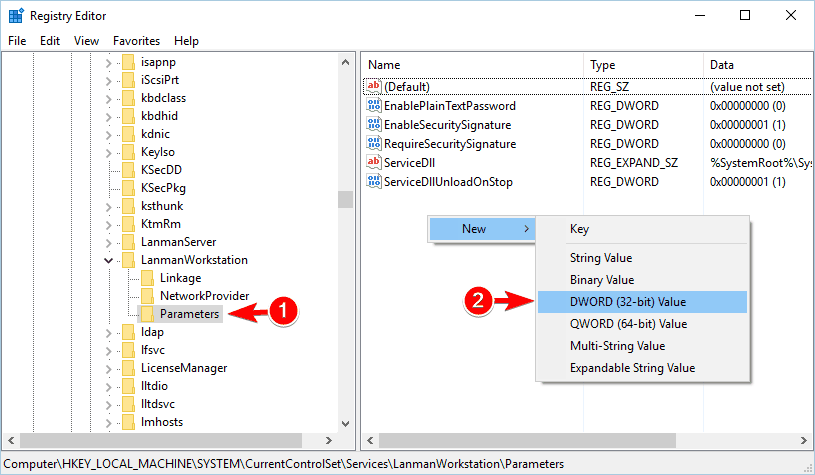
Task: Click the ServiceDll string value icon
Action: point(374,162)
